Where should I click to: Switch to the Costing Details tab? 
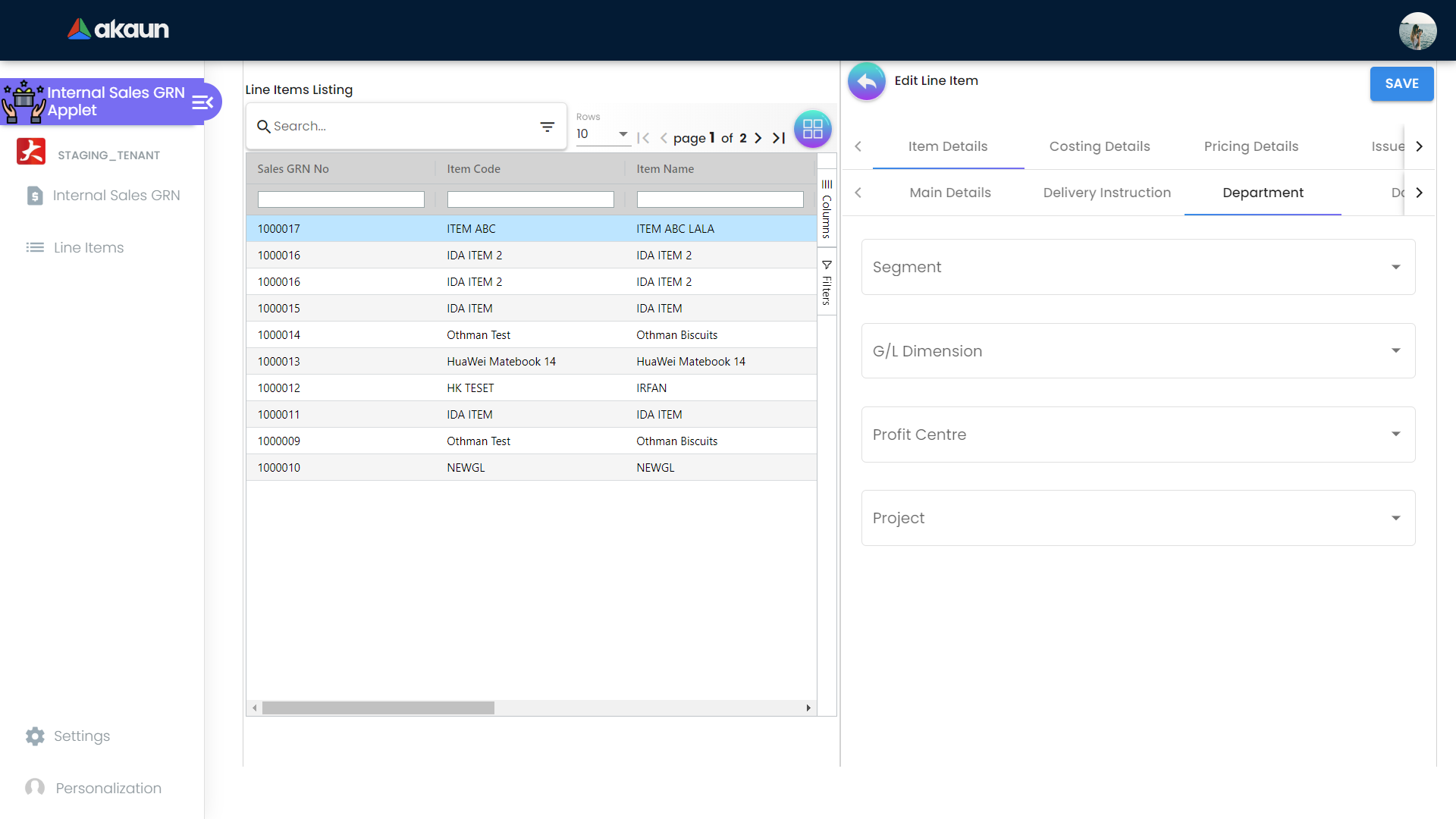[x=1099, y=146]
